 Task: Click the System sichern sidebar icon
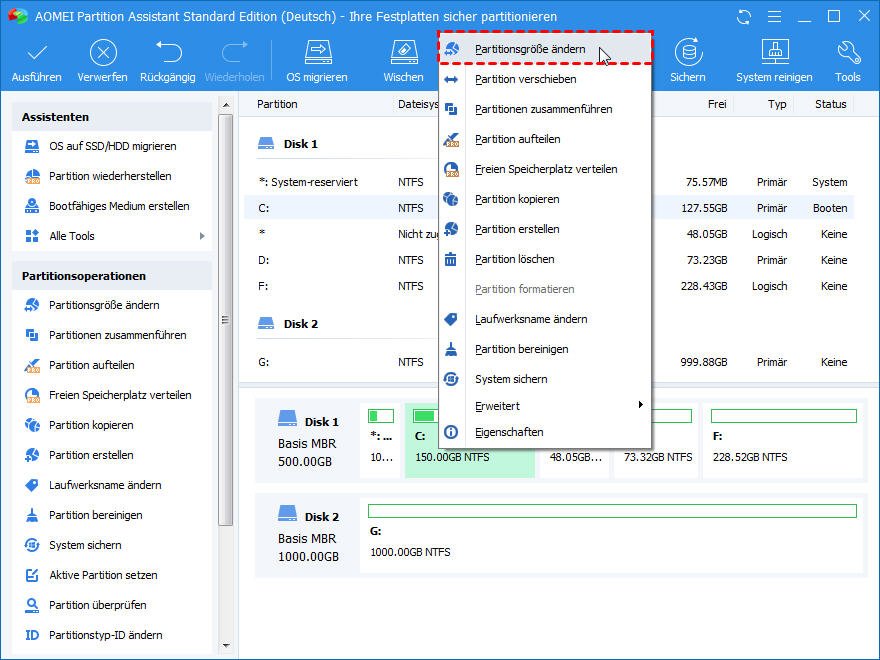click(x=32, y=545)
